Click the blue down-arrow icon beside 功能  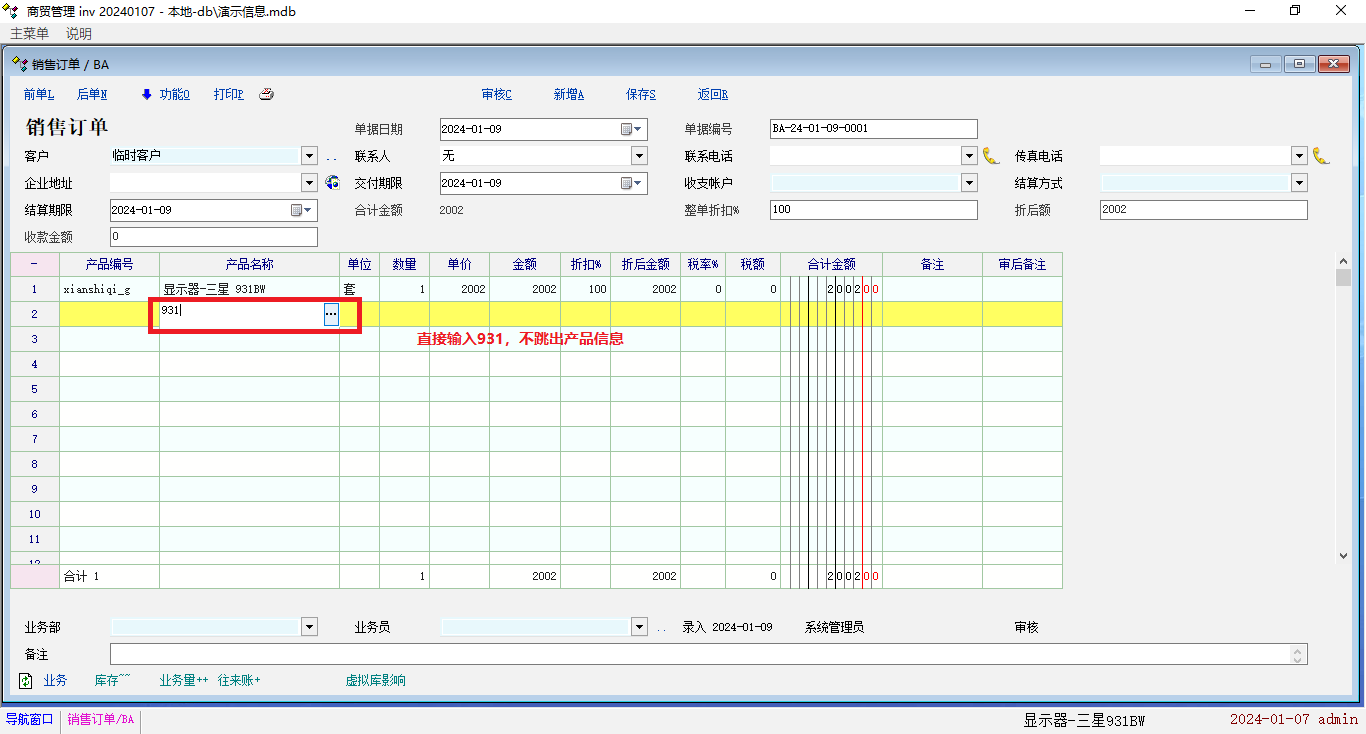(146, 95)
